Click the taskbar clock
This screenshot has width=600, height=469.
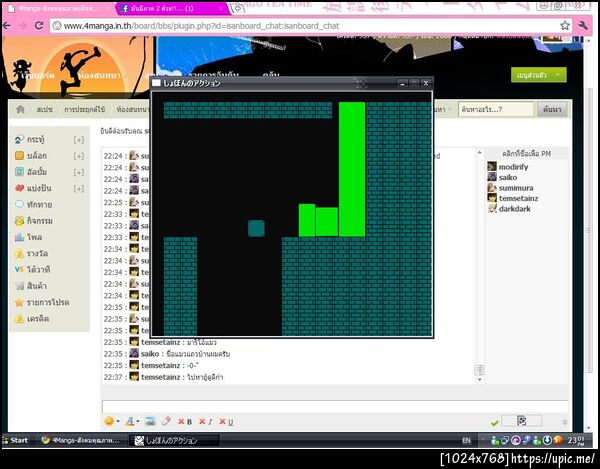(576, 440)
